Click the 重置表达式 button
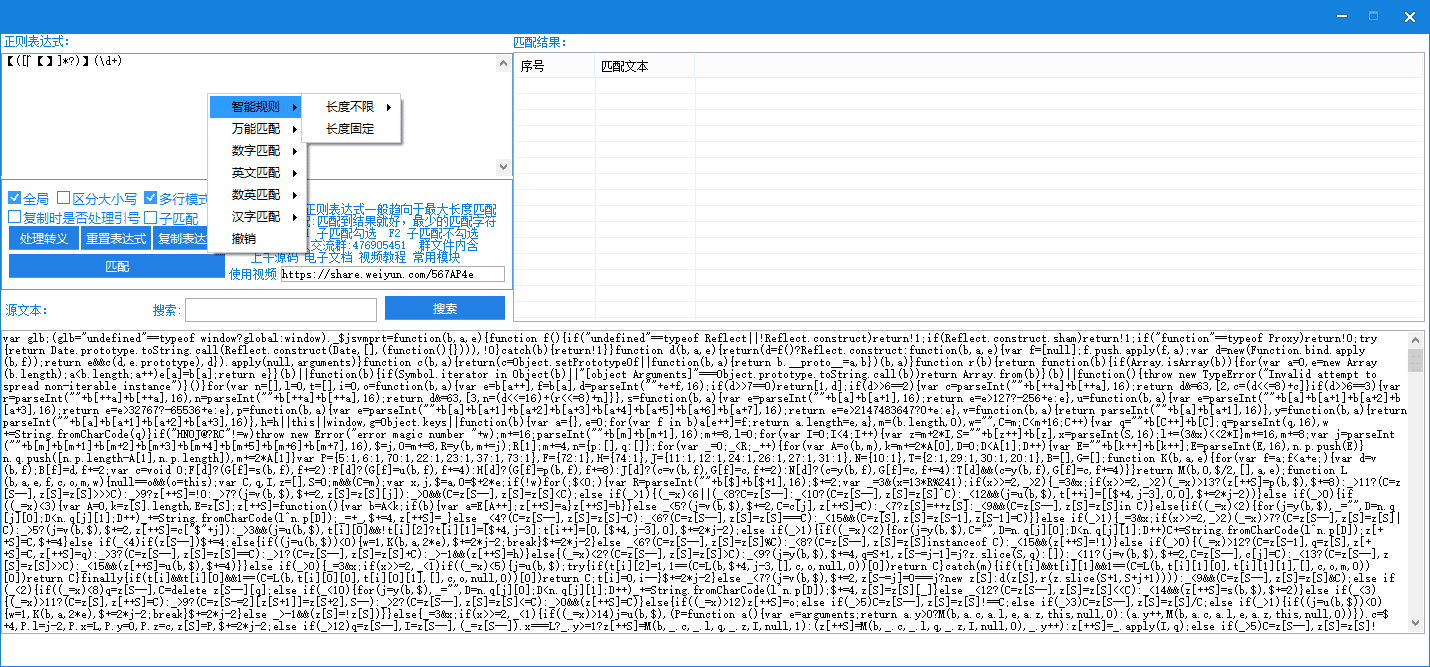 click(x=115, y=239)
